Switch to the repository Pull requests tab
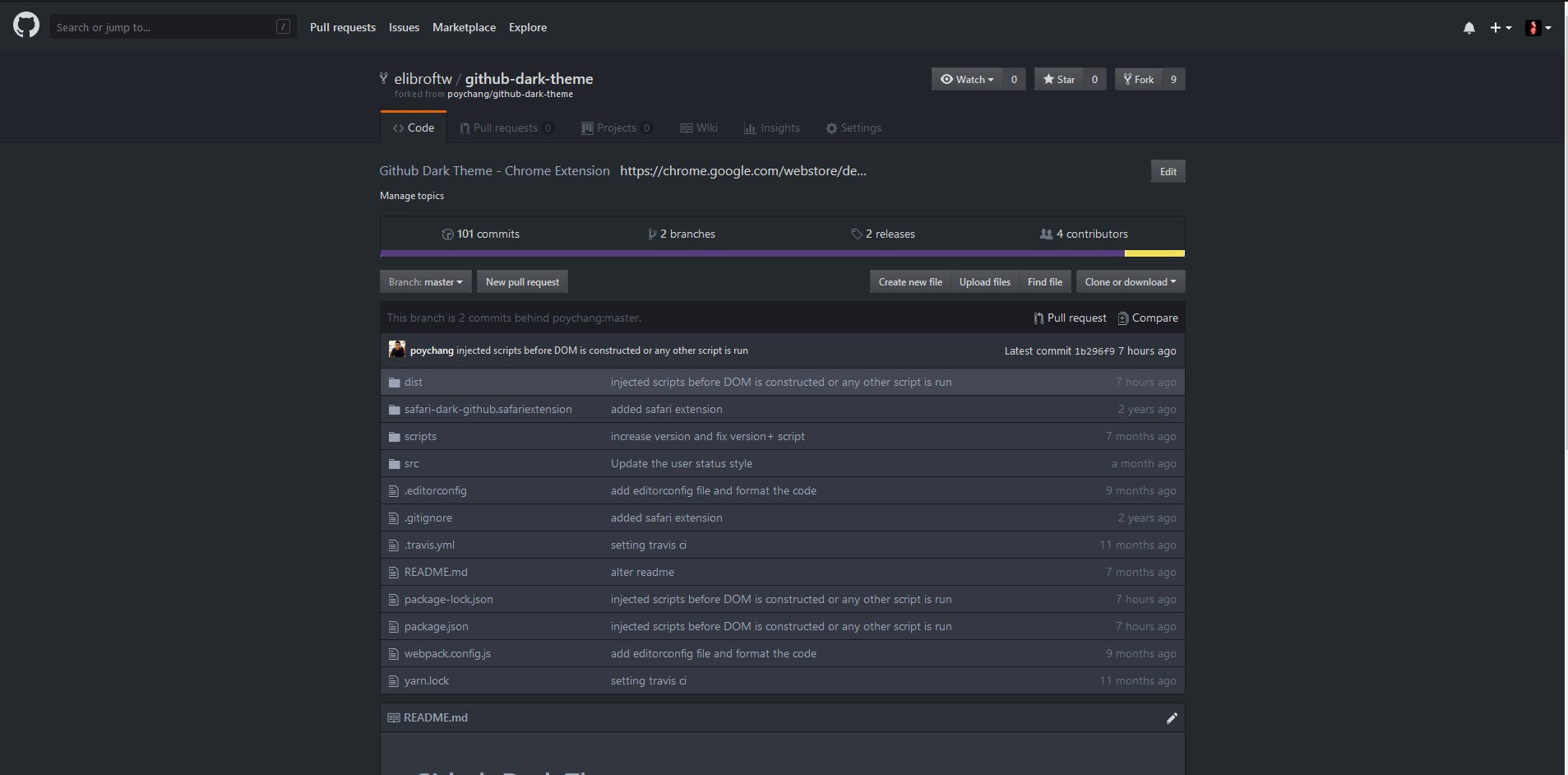 pyautogui.click(x=506, y=128)
